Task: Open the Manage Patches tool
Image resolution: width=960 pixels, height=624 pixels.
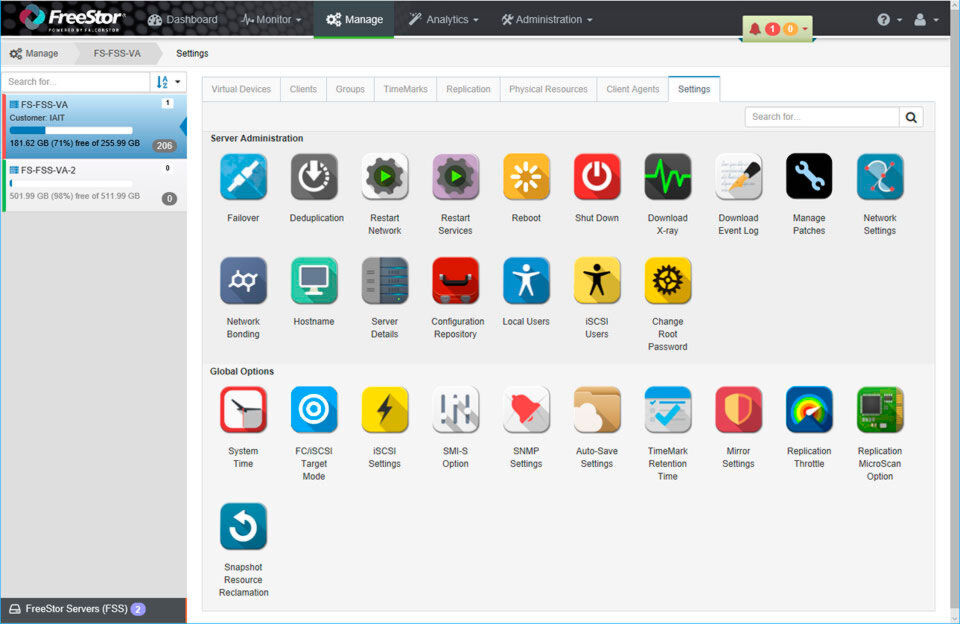Action: coord(809,177)
